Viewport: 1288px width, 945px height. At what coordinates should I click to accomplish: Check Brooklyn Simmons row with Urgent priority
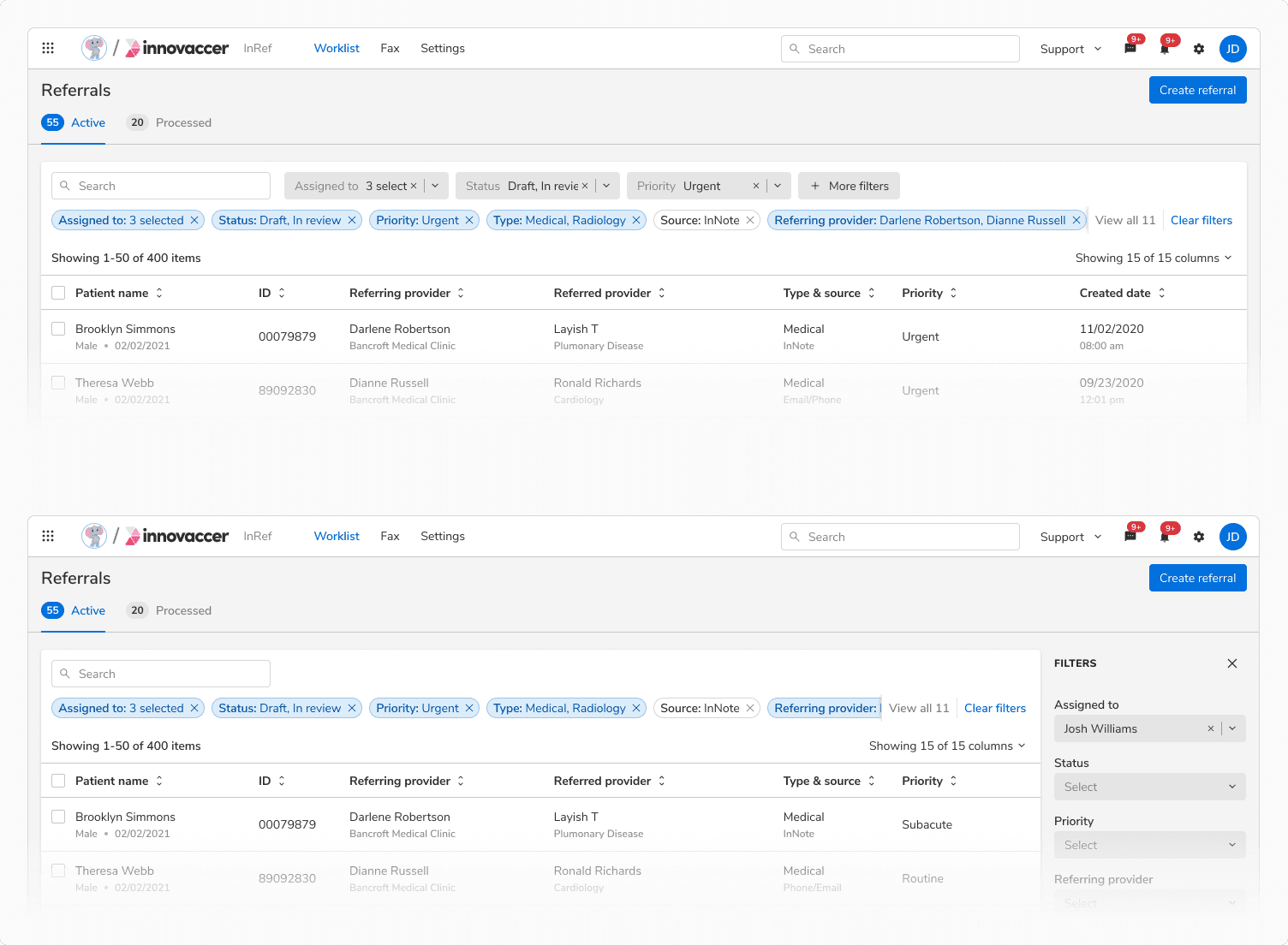point(58,329)
